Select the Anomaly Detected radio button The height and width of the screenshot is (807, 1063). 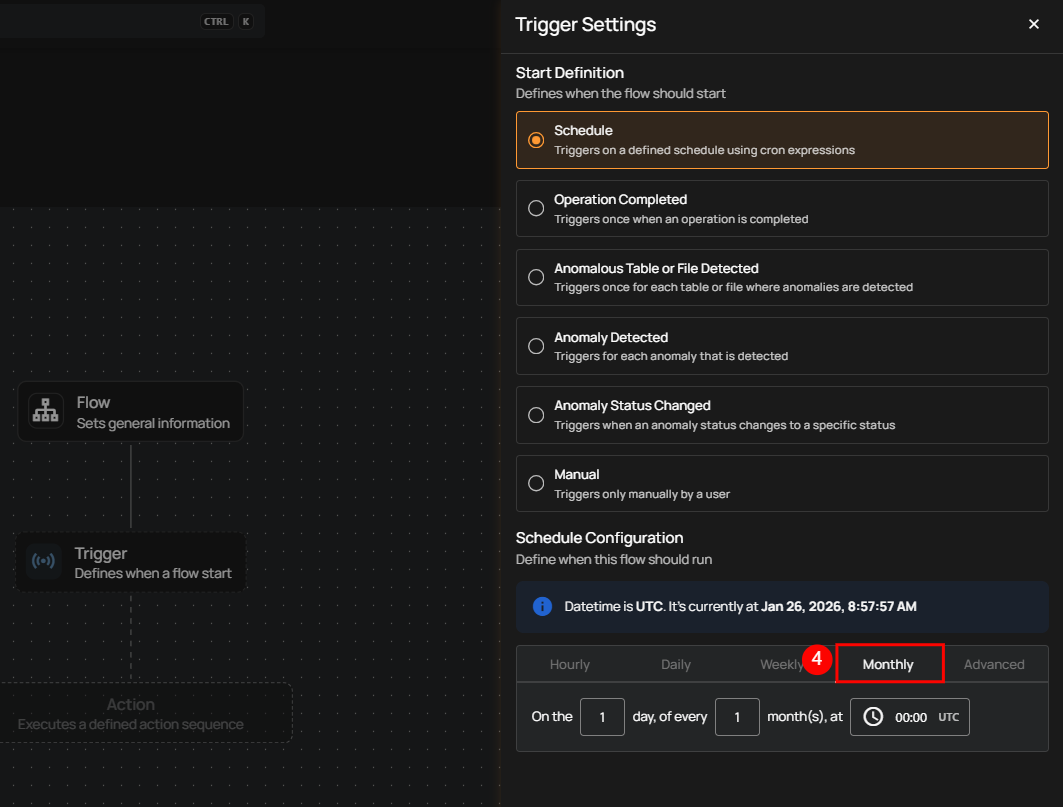(x=536, y=346)
